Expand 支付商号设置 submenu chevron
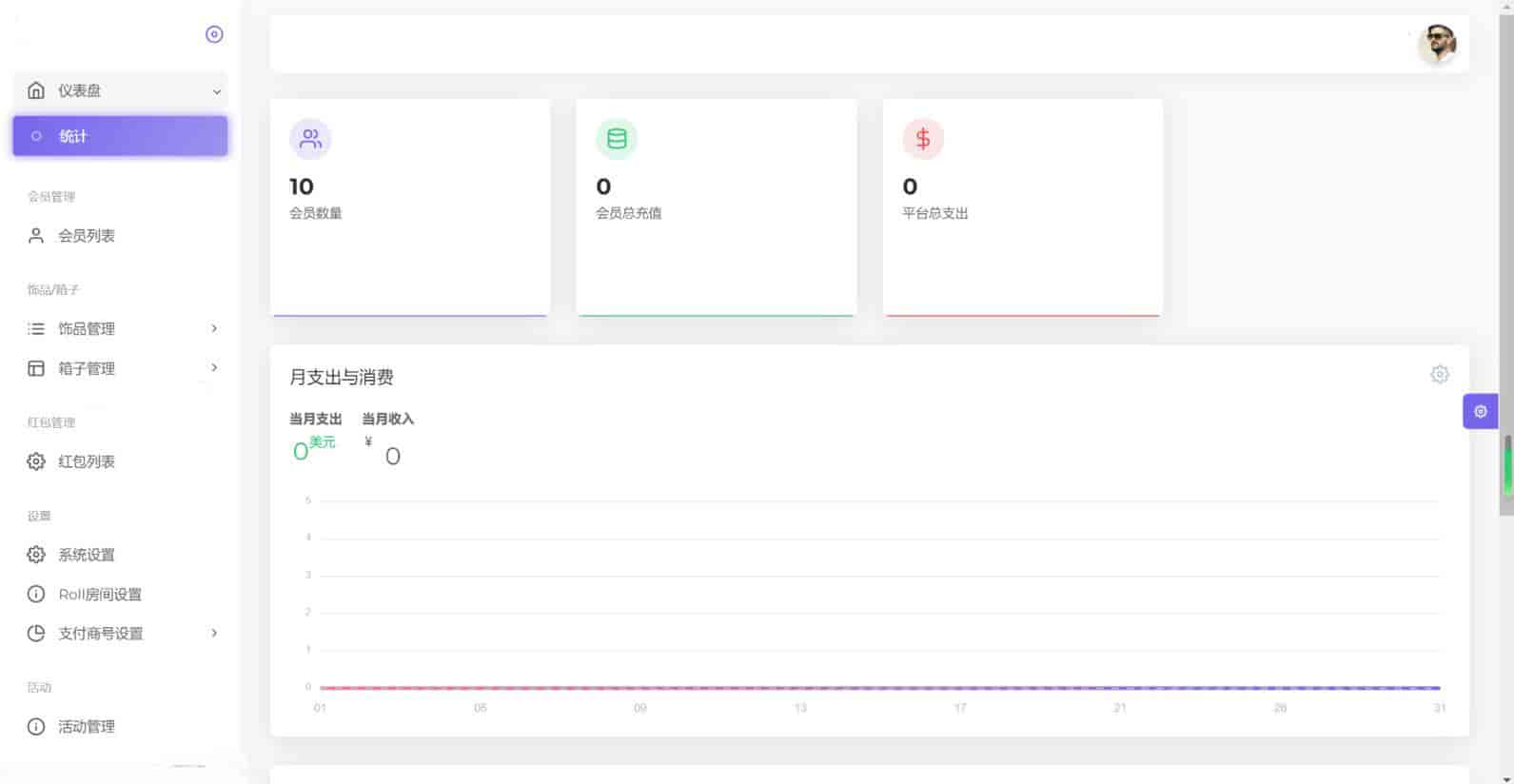Image resolution: width=1514 pixels, height=784 pixels. 214,634
